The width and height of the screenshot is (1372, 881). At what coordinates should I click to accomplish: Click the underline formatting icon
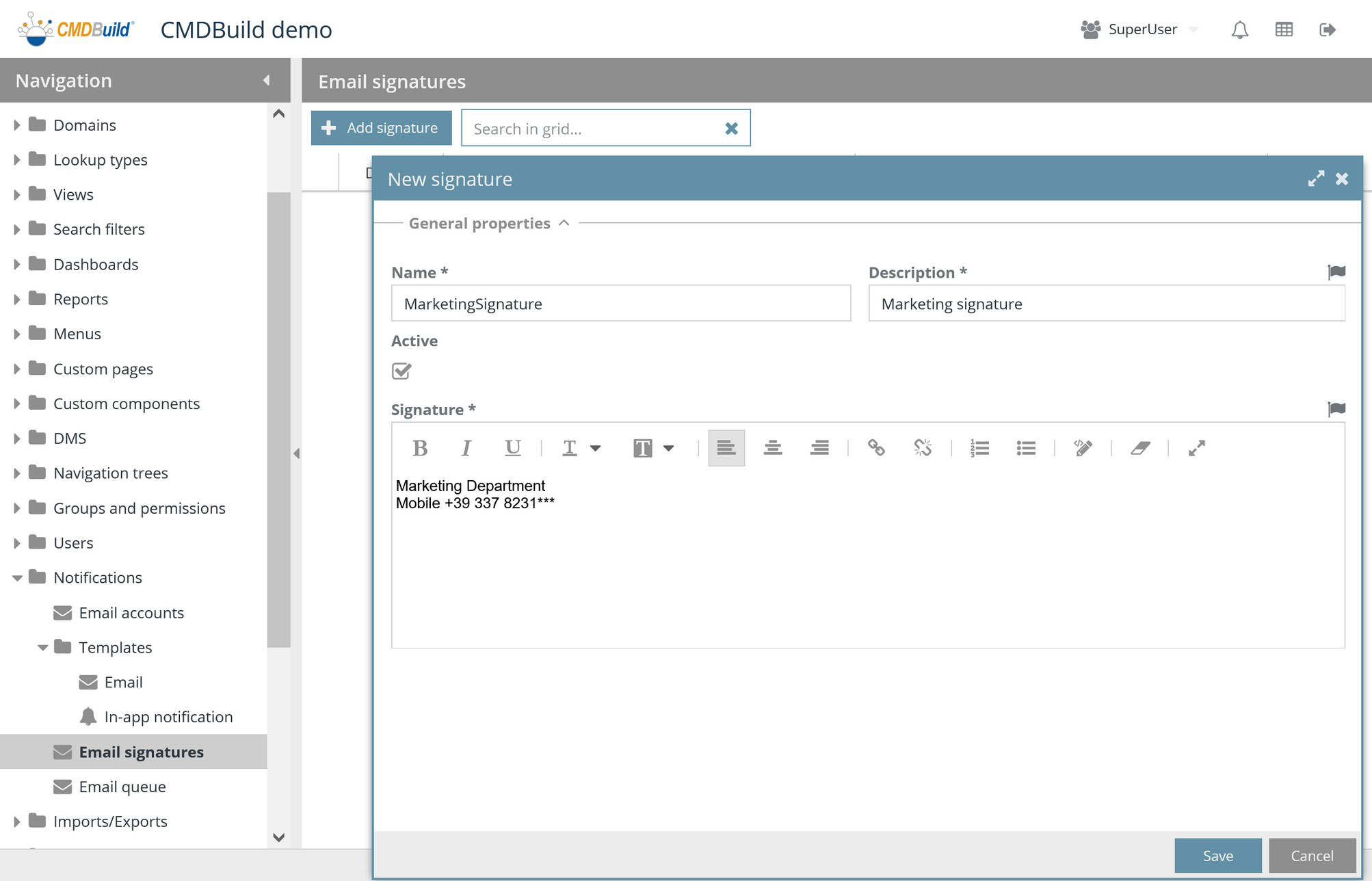(x=512, y=448)
